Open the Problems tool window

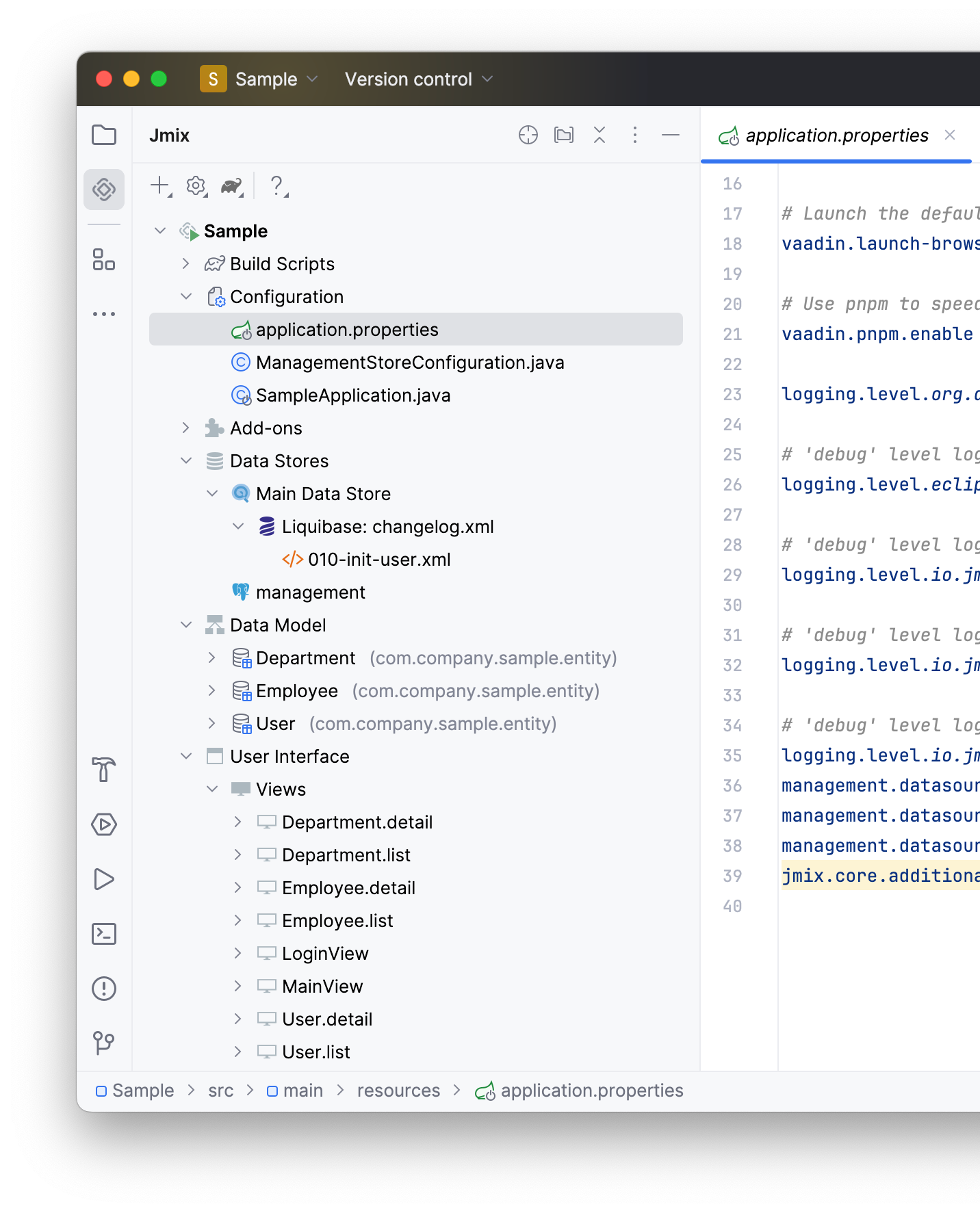tap(104, 989)
